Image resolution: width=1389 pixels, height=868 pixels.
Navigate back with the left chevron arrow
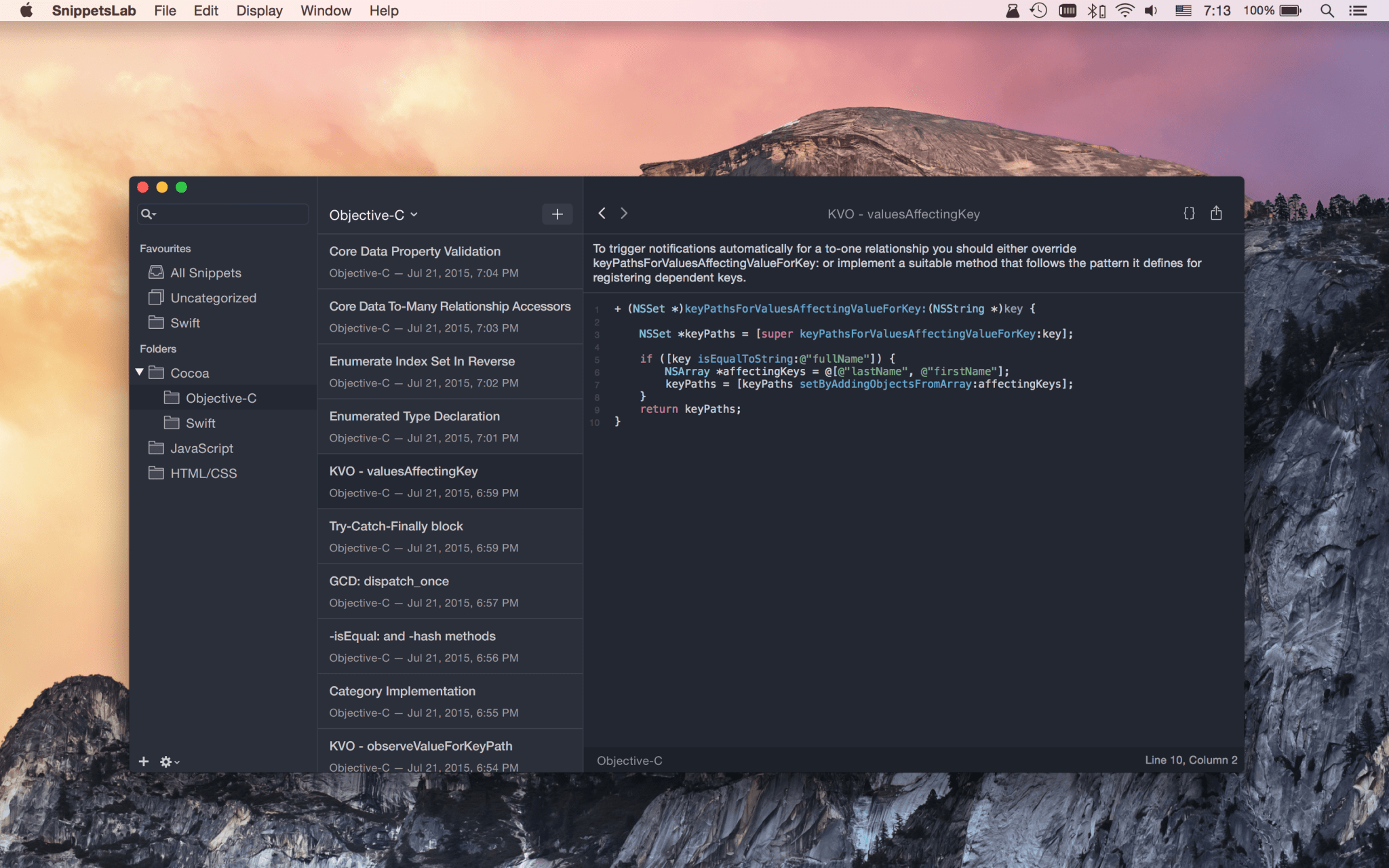coord(602,214)
